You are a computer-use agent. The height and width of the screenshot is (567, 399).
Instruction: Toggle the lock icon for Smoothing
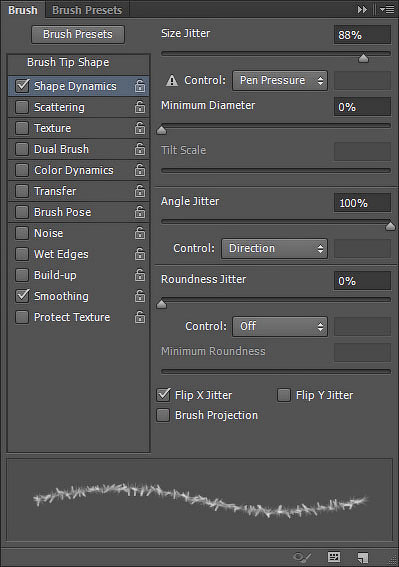point(140,296)
